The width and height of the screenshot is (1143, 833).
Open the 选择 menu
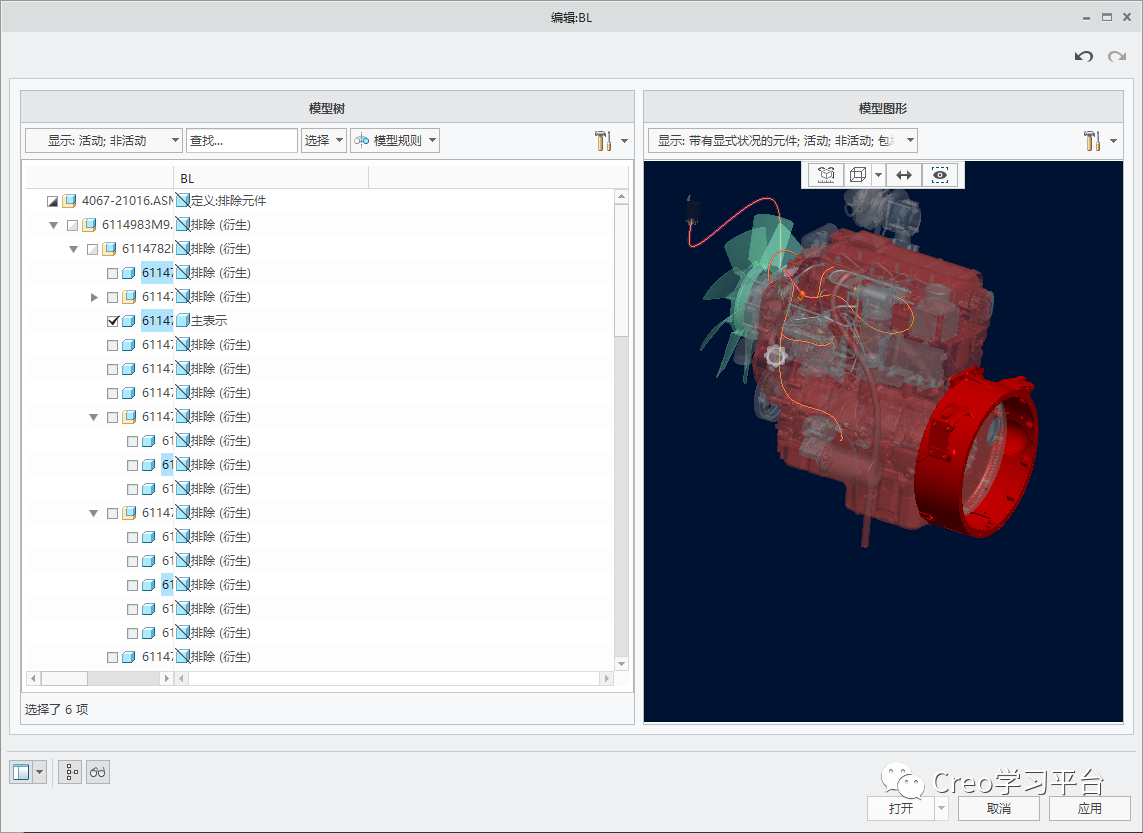point(323,141)
